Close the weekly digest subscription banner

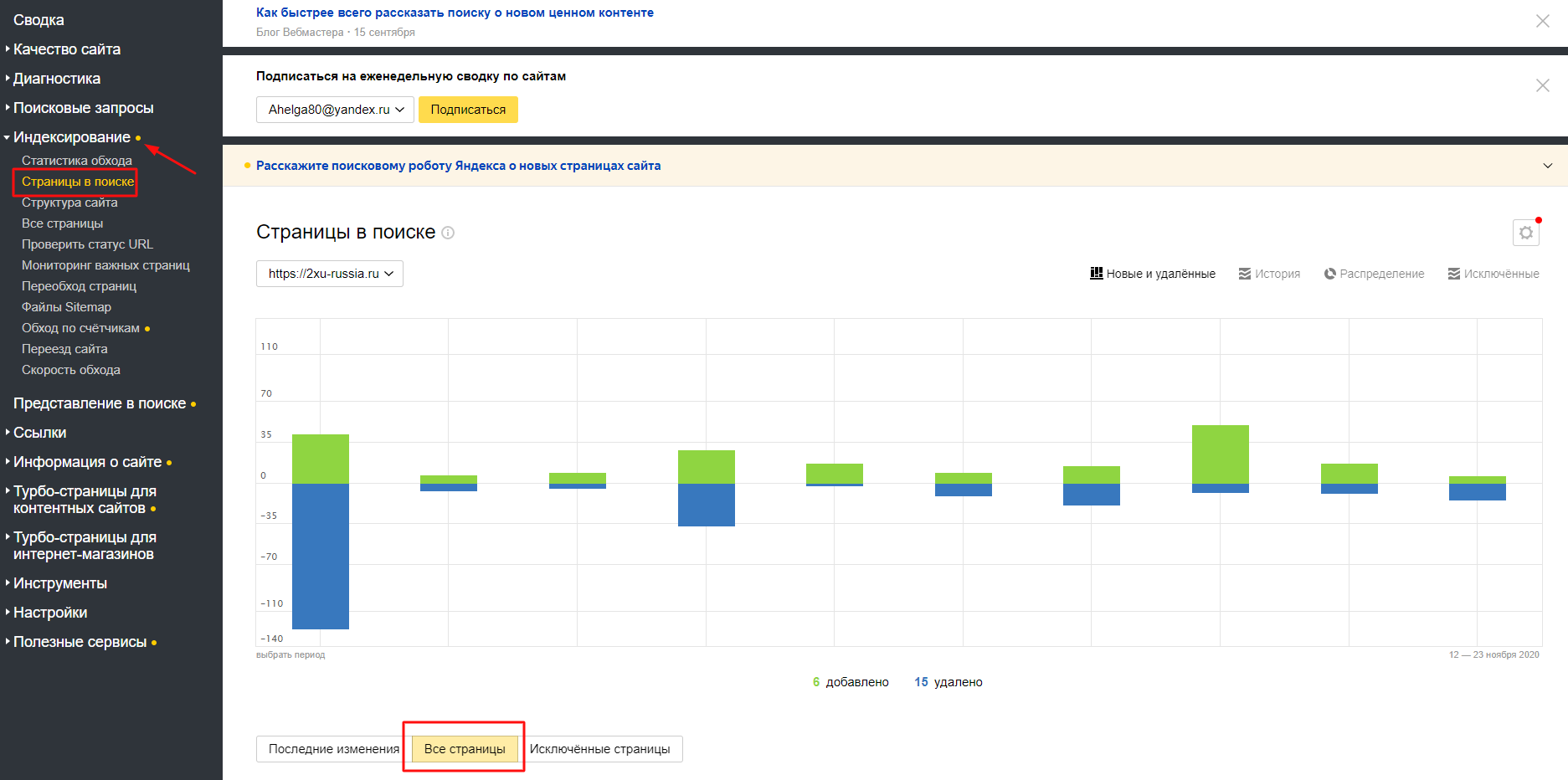pos(1543,85)
